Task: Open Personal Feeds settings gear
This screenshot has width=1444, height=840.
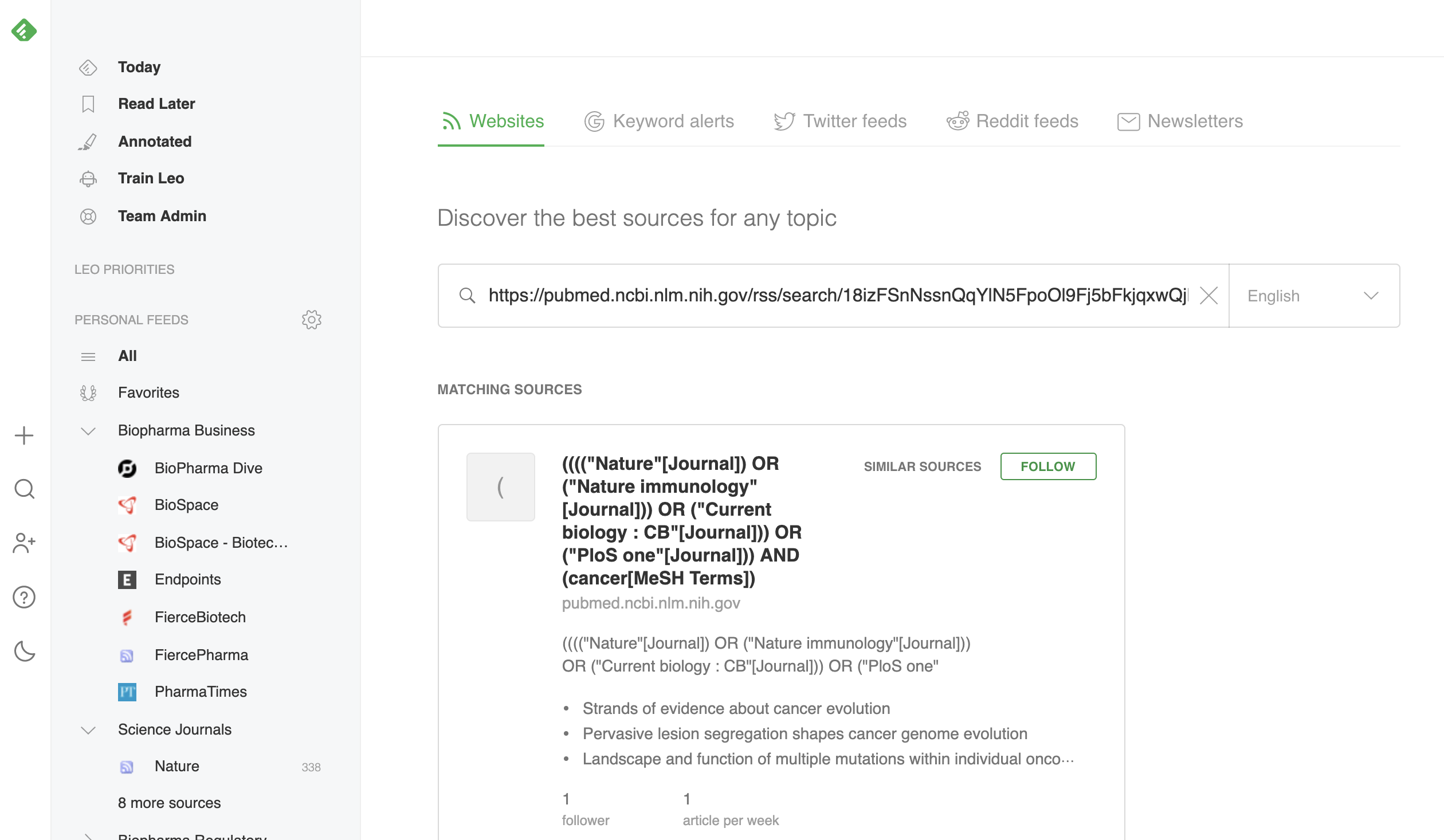Action: [312, 320]
